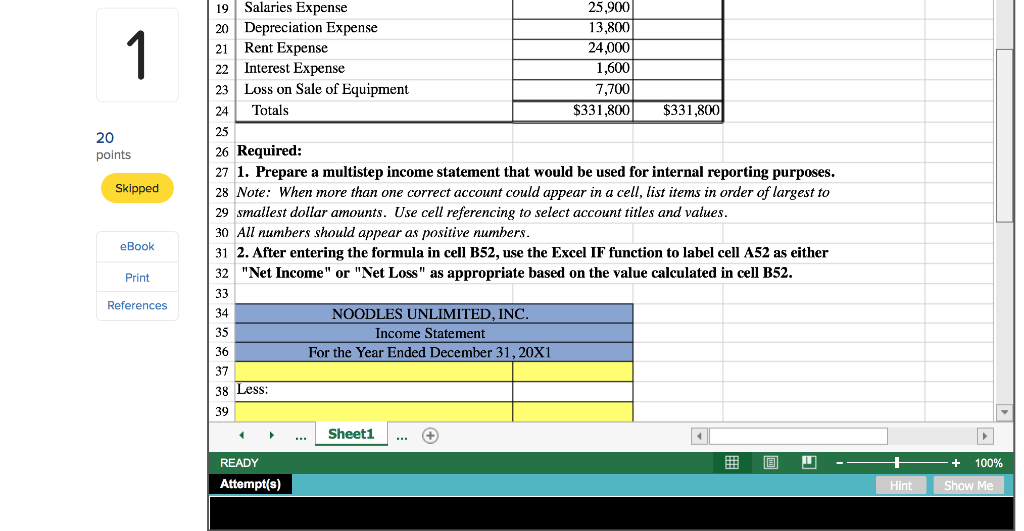The image size is (1024, 531).
Task: Open ellipsis after Sheet1 tab
Action: (402, 436)
